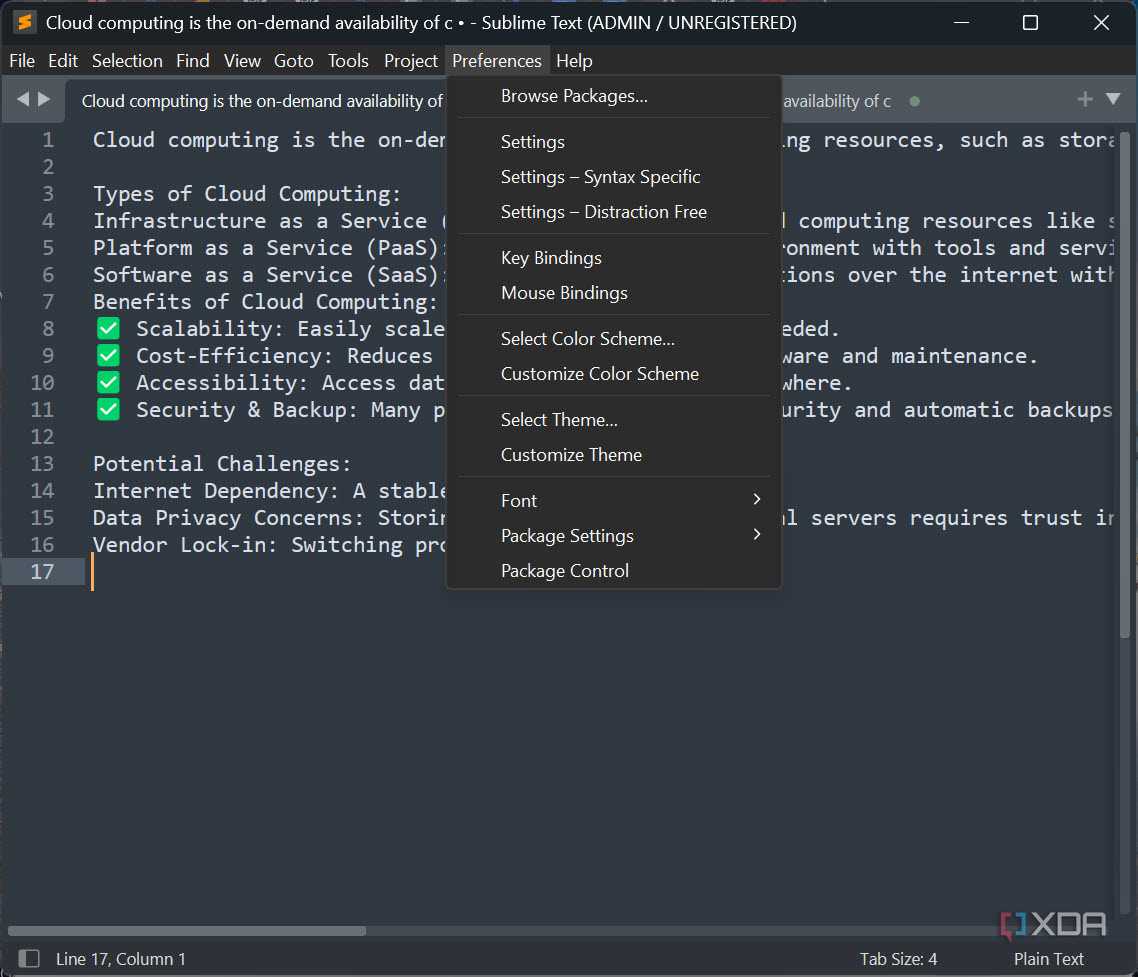Close the Sublime Text window
Image resolution: width=1138 pixels, height=977 pixels.
[x=1101, y=23]
